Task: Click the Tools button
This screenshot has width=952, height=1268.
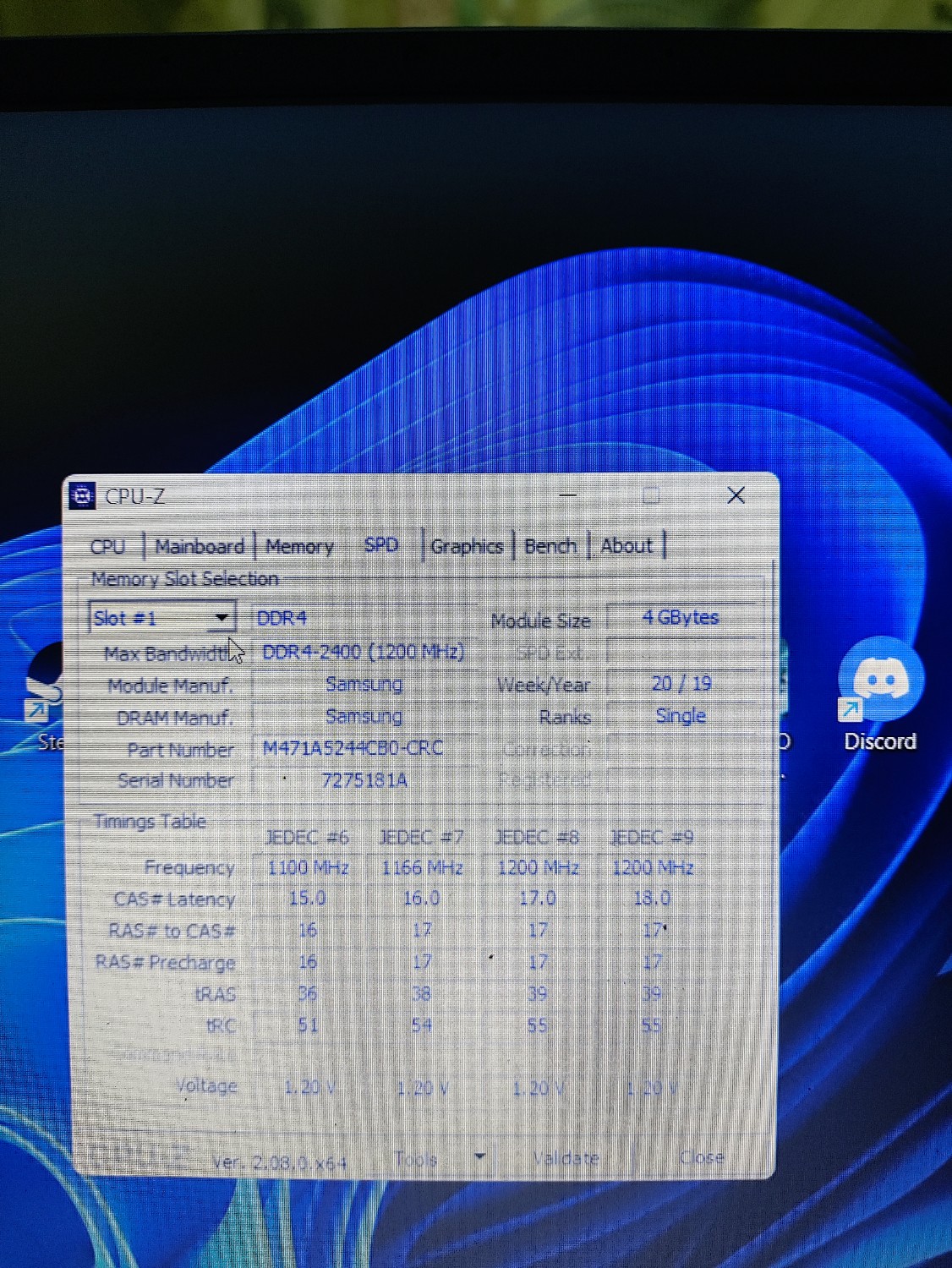Action: [x=416, y=1159]
